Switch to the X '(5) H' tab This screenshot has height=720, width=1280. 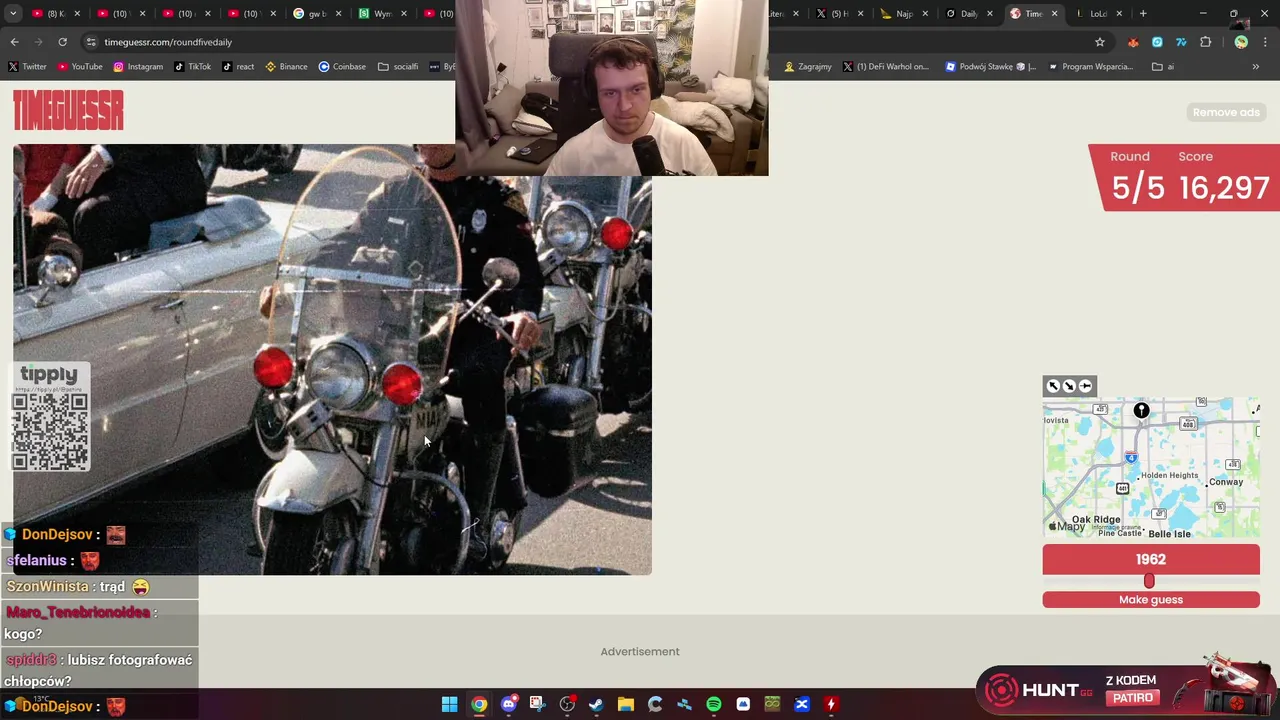point(838,14)
